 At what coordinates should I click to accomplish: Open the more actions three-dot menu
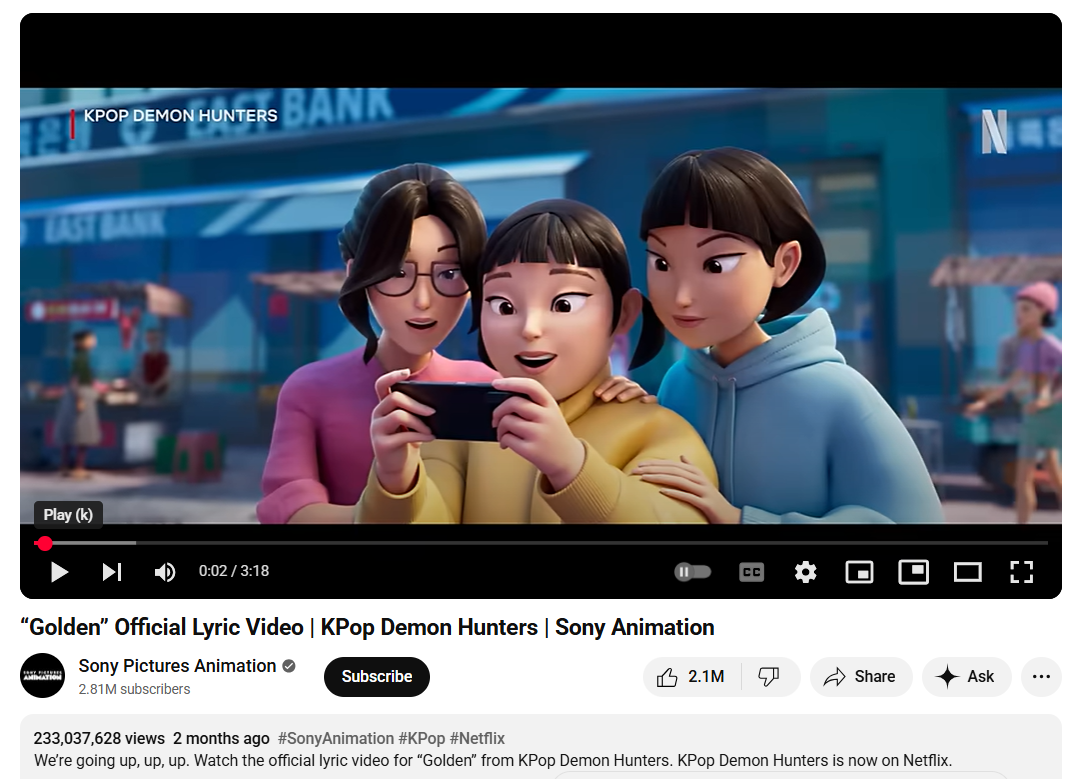(x=1041, y=677)
